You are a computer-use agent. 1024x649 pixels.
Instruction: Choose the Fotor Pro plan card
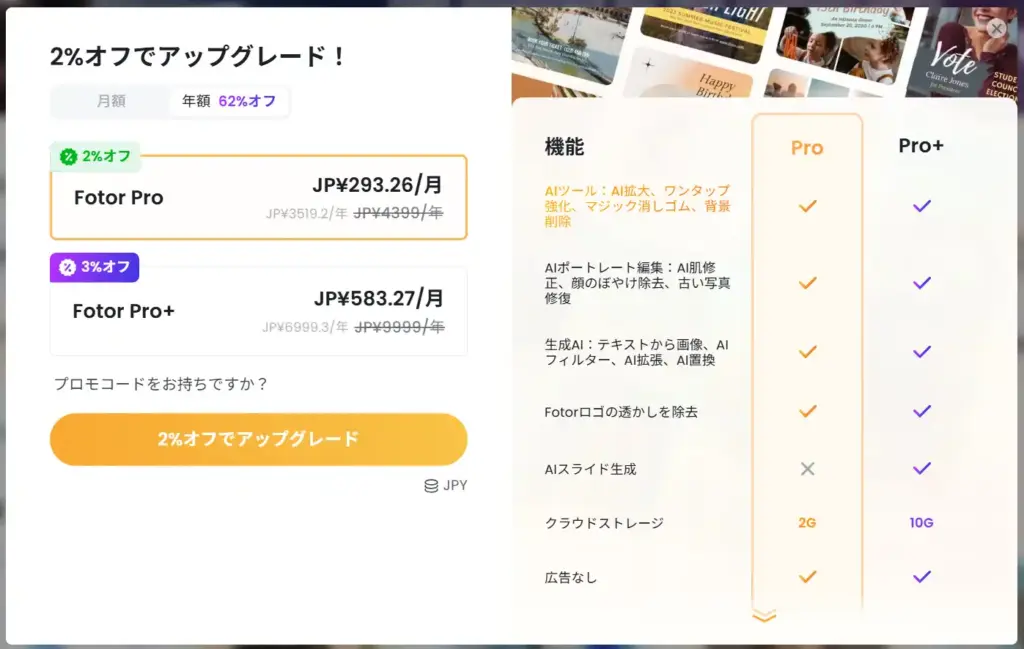coord(259,197)
